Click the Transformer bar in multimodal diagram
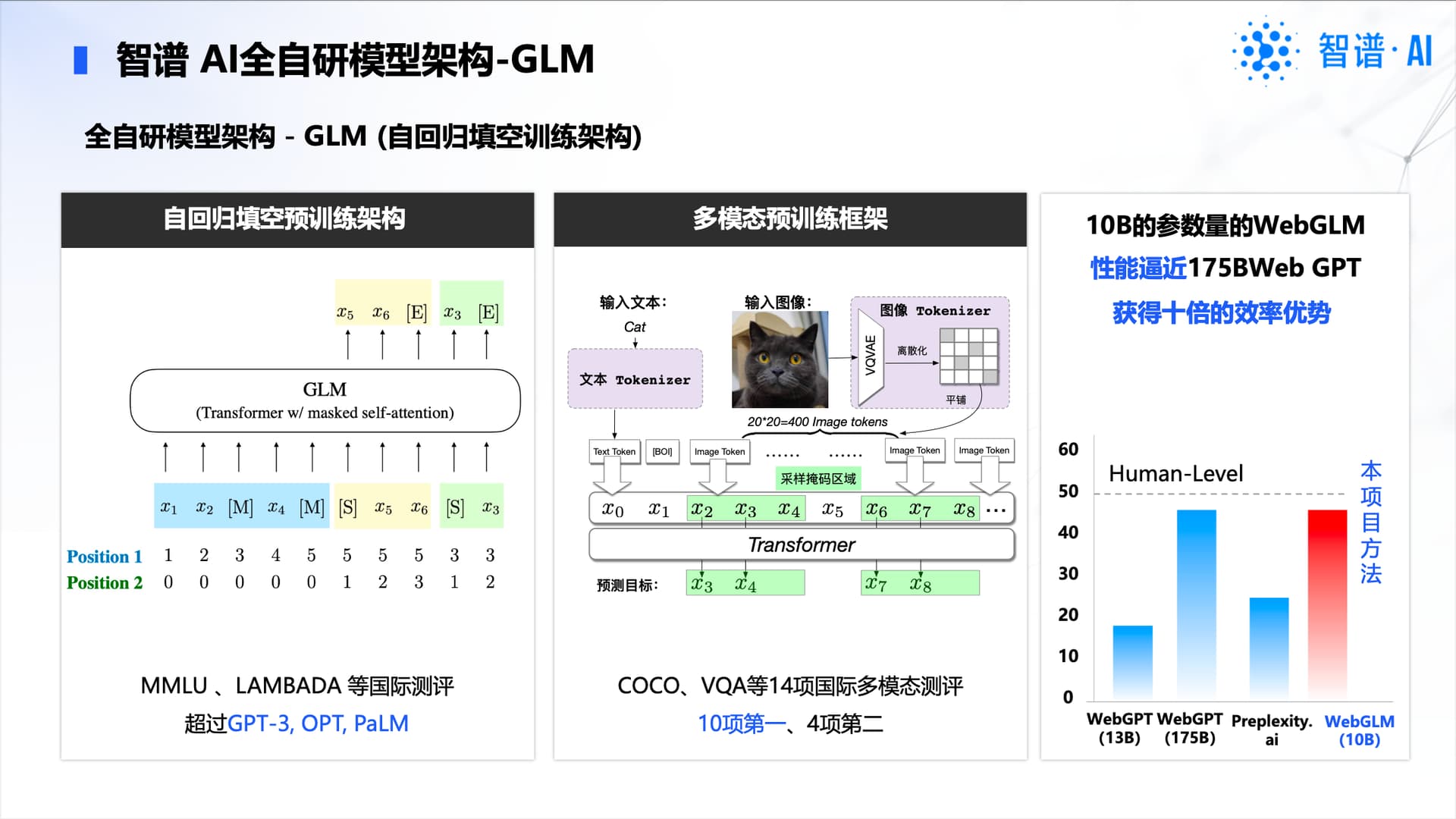The height and width of the screenshot is (819, 1456). point(802,544)
